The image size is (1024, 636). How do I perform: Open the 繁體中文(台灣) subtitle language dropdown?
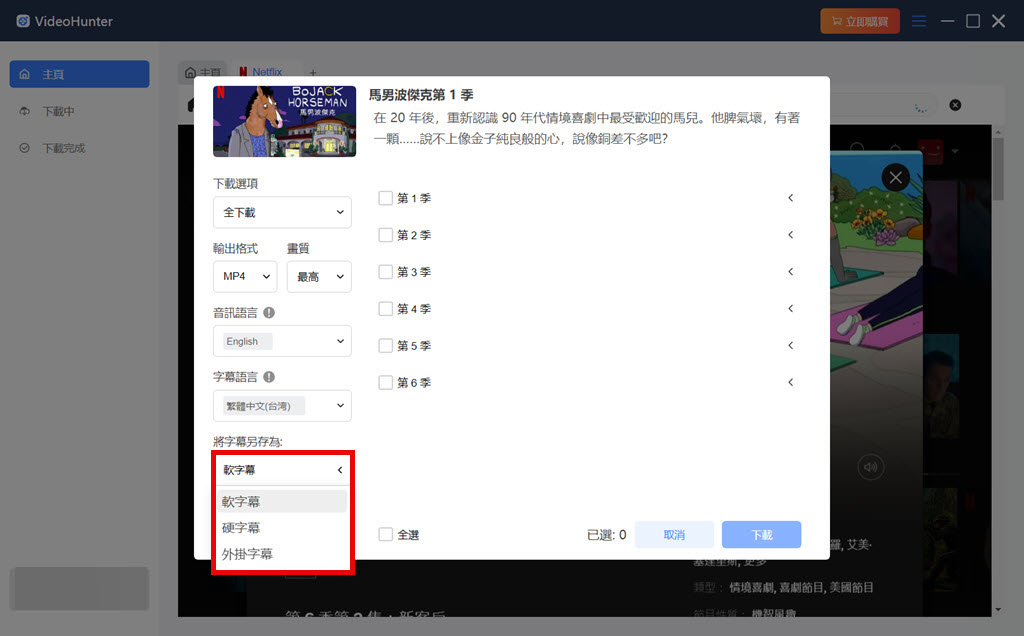(x=282, y=405)
